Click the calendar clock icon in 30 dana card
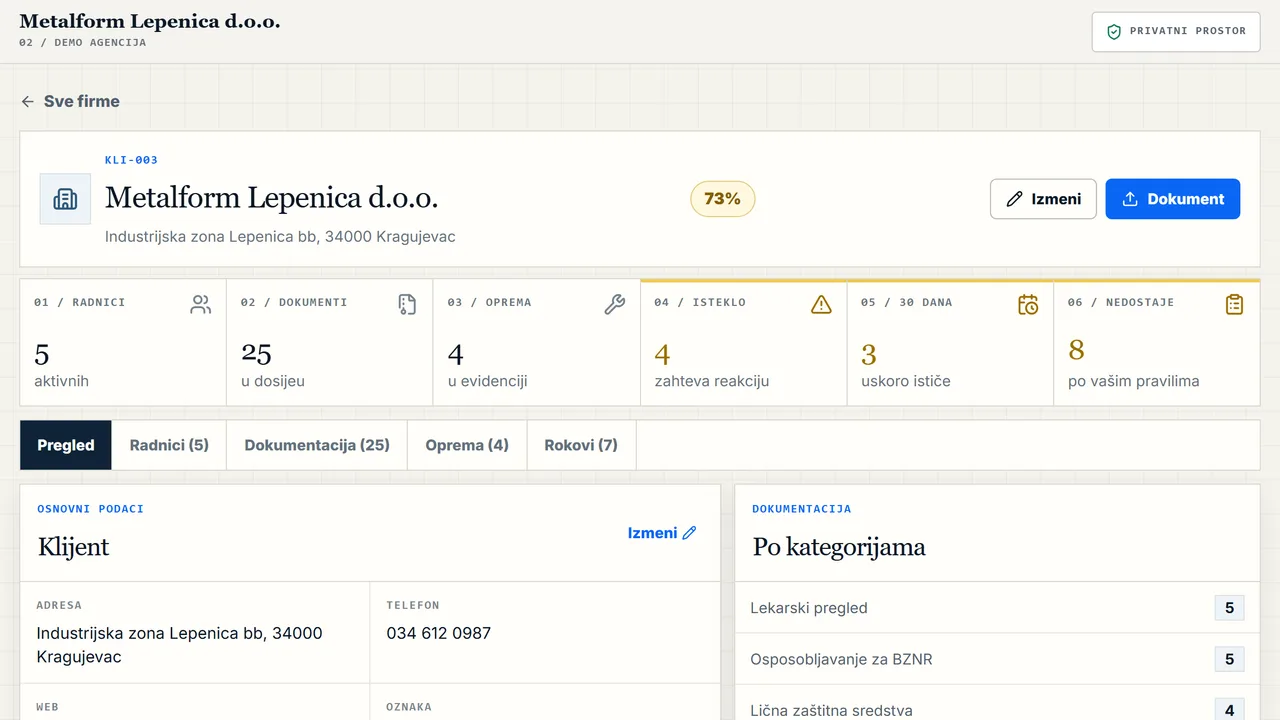 coord(1028,305)
